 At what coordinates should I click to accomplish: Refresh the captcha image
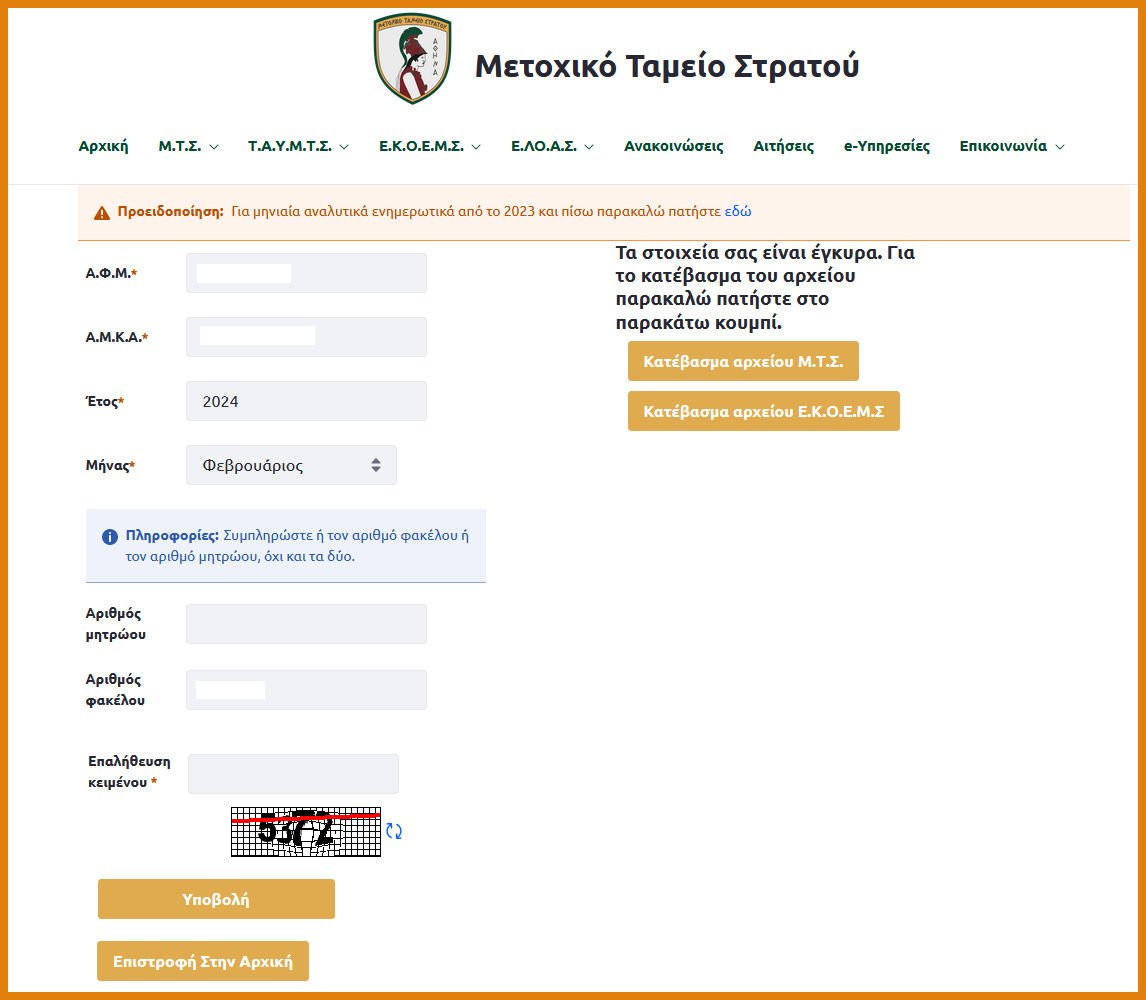tap(394, 831)
